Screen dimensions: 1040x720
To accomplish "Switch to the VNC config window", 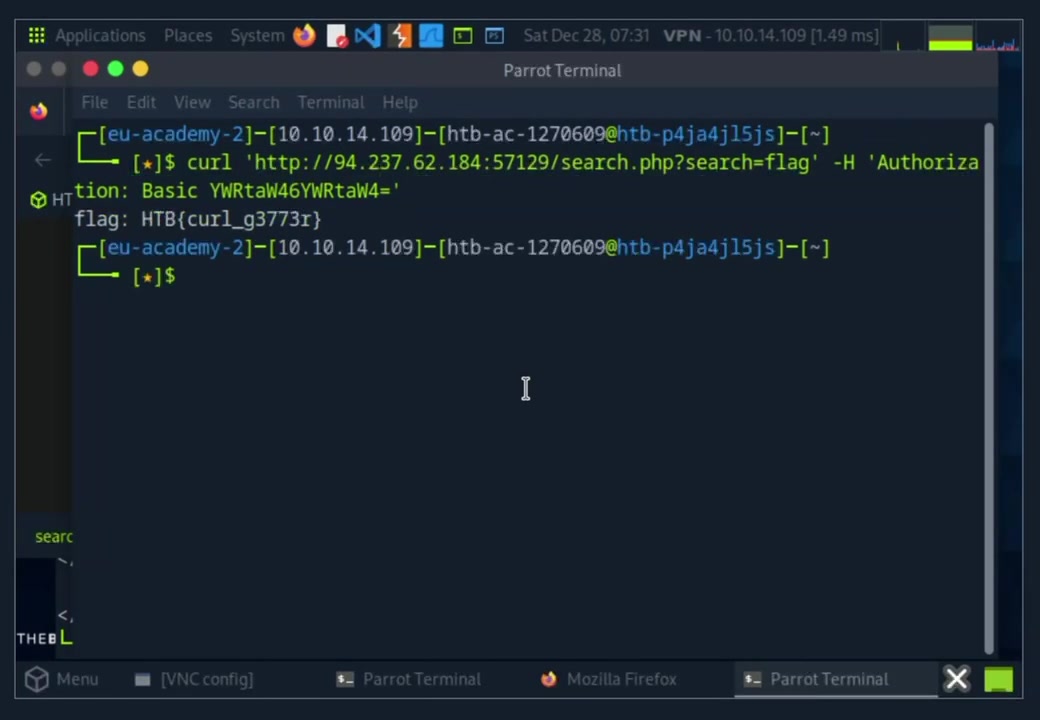I will 195,680.
